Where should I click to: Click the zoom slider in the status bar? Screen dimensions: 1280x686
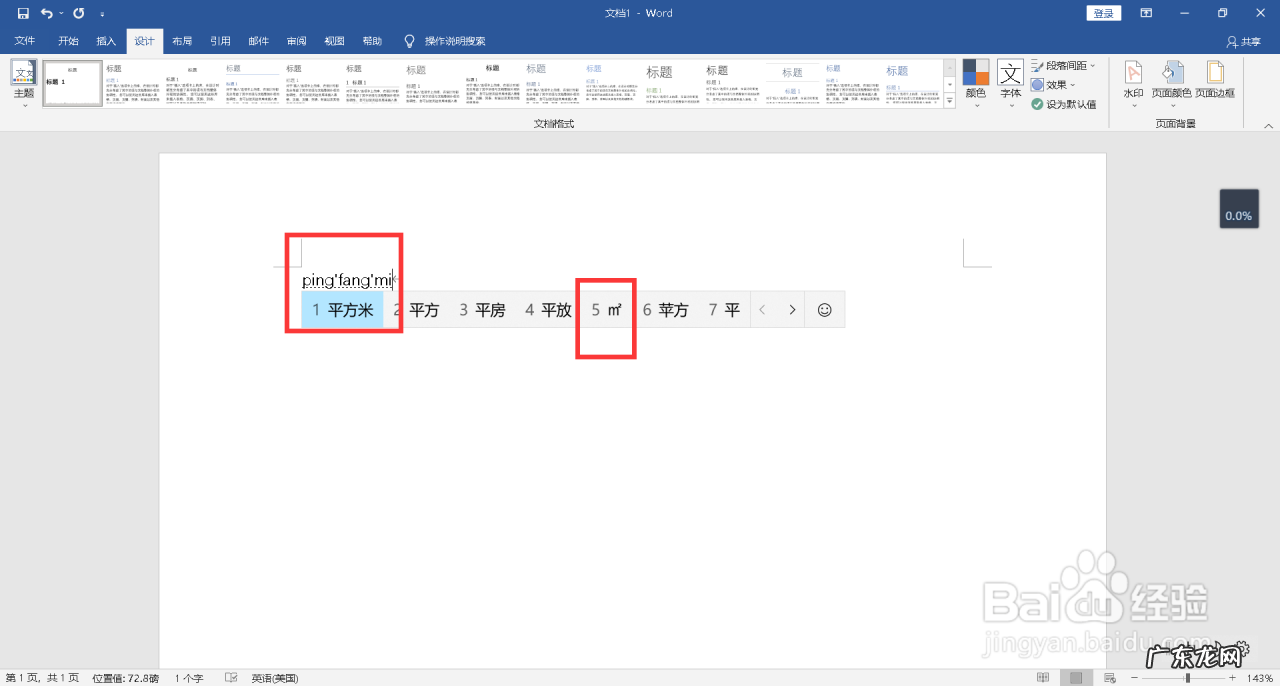[1187, 678]
